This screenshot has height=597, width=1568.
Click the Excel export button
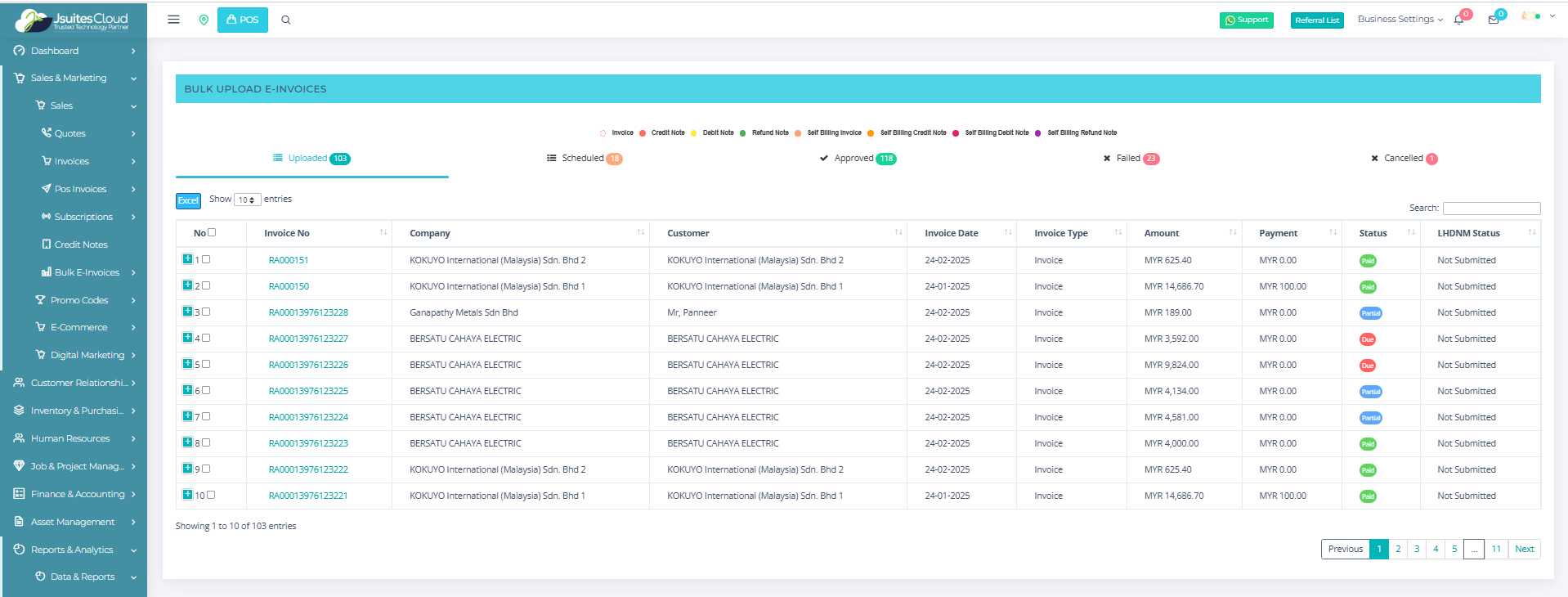point(188,200)
